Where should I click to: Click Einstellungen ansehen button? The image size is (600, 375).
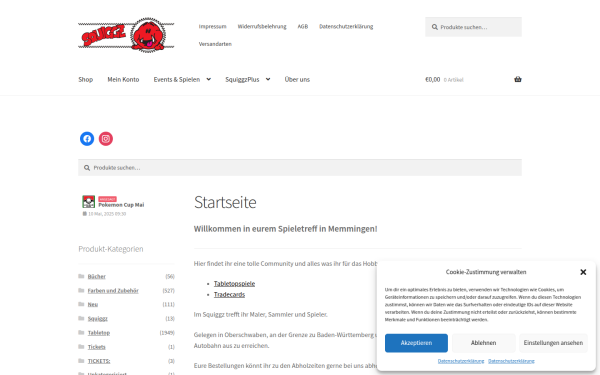point(553,343)
